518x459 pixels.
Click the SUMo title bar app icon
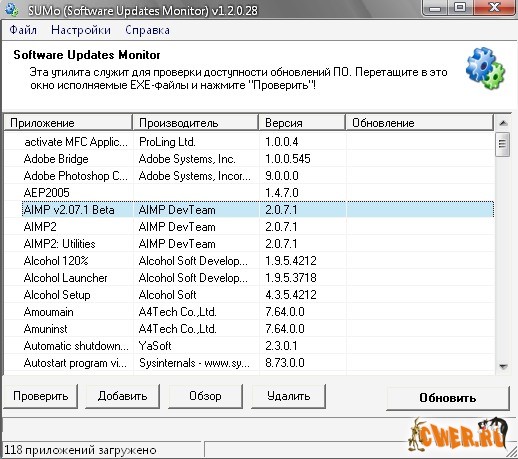pos(12,9)
